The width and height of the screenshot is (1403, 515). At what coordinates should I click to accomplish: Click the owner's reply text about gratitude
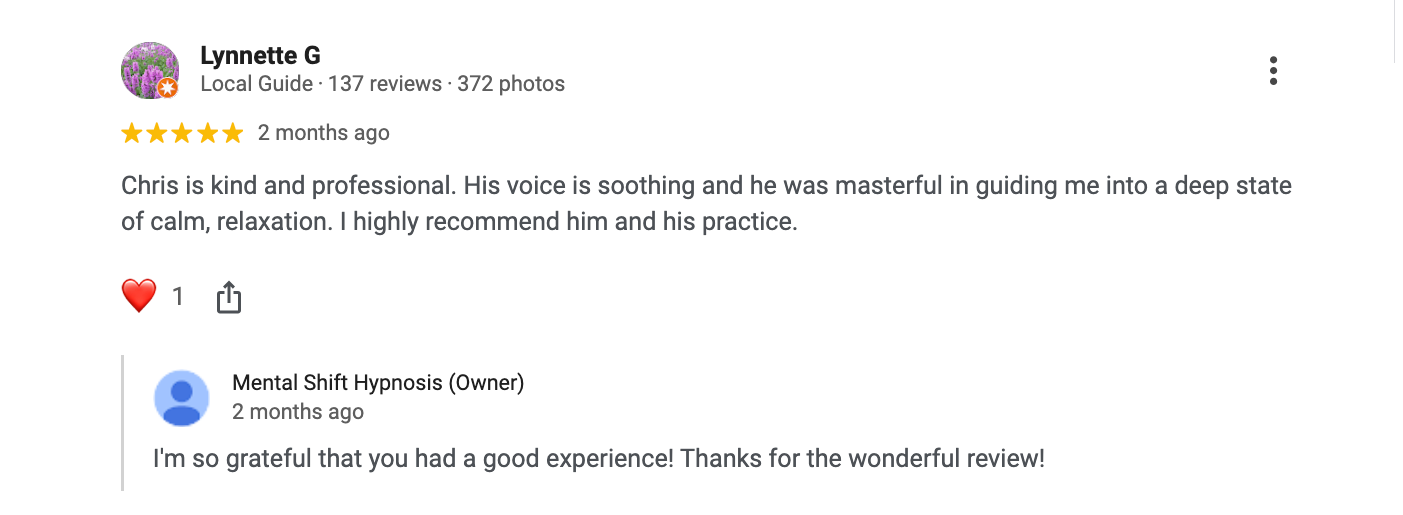(598, 460)
